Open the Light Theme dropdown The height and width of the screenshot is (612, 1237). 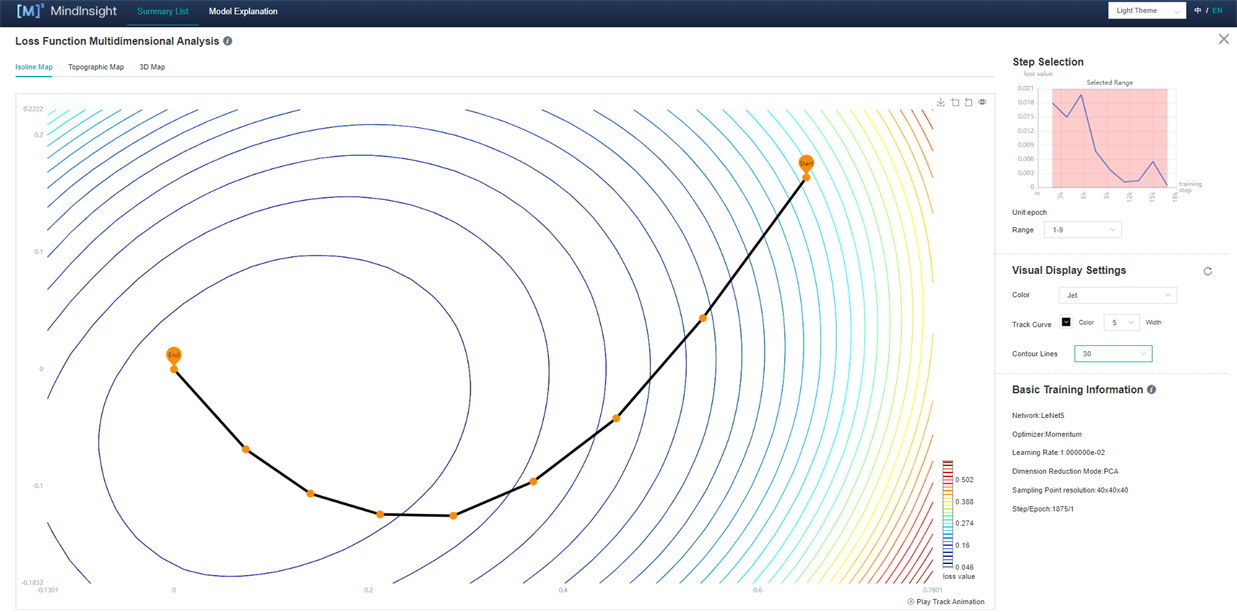pyautogui.click(x=1146, y=11)
